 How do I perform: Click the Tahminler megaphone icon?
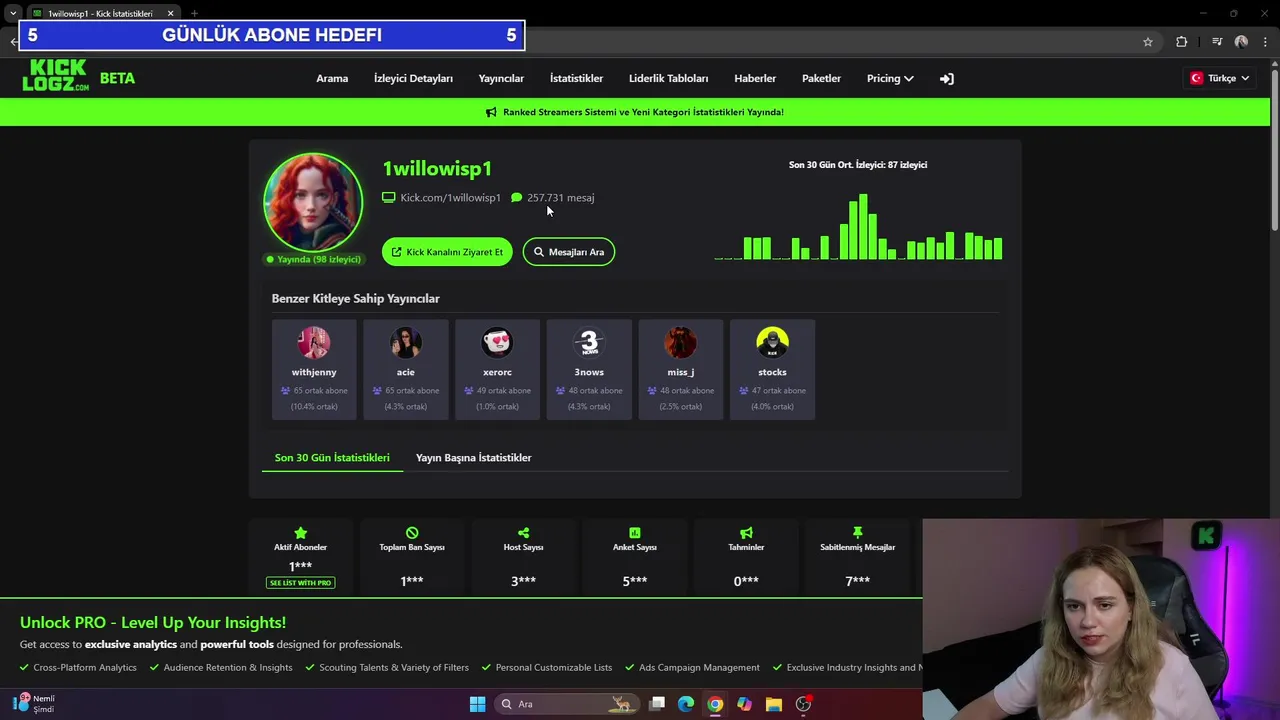pyautogui.click(x=746, y=533)
